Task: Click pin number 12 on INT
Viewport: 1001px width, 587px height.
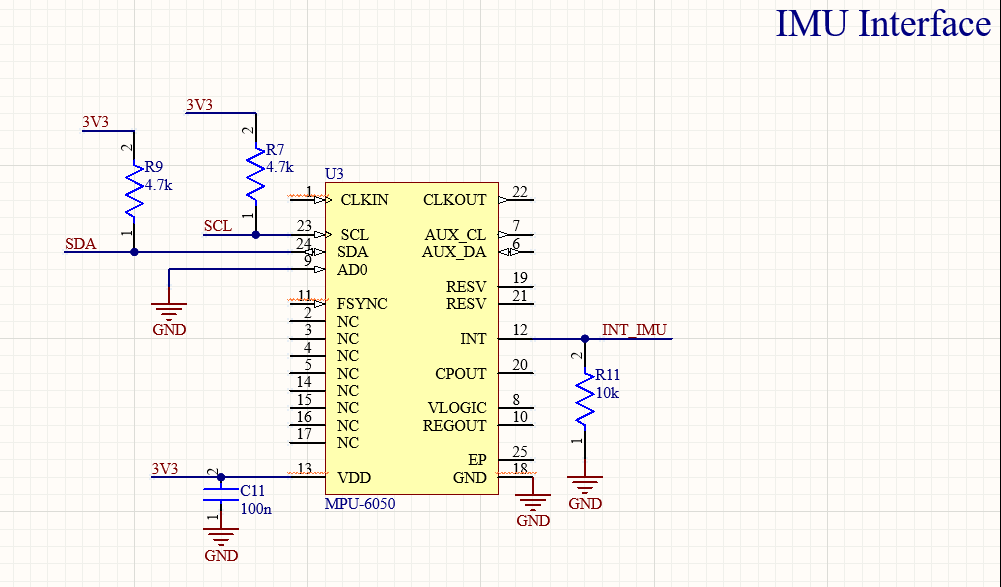Action: click(520, 330)
